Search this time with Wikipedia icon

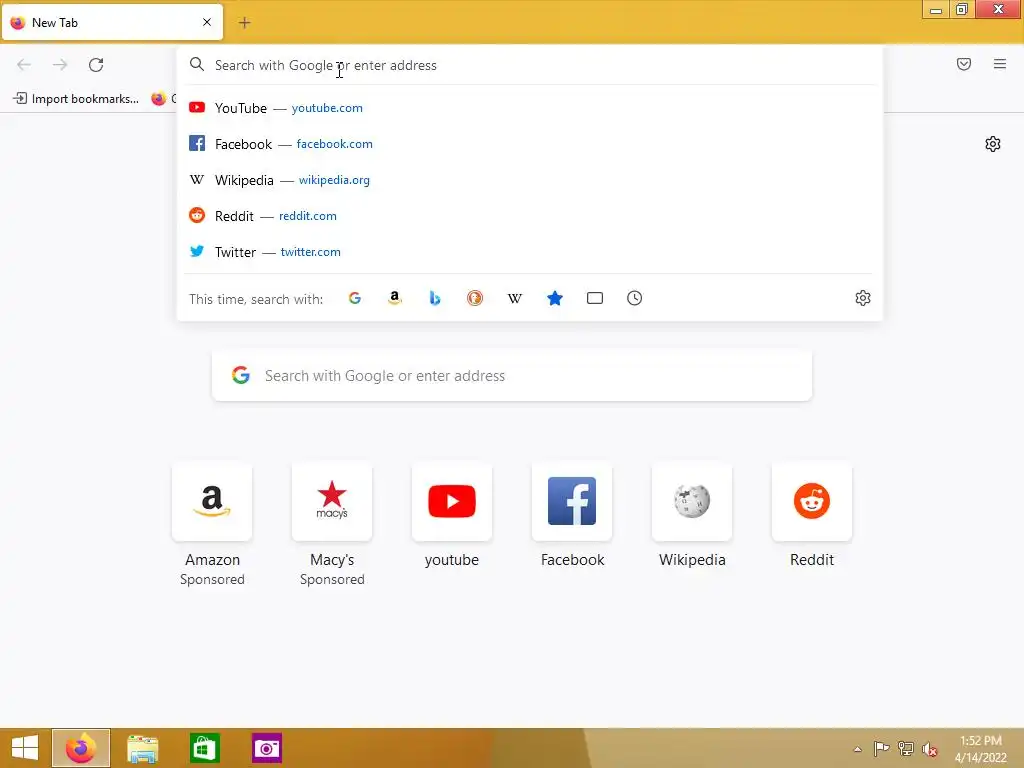pos(515,298)
